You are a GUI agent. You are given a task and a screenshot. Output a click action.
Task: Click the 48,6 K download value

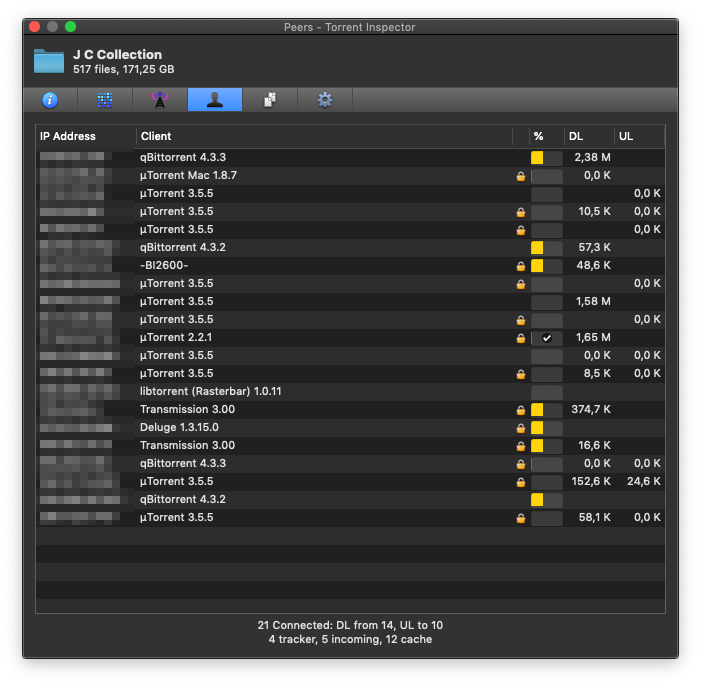coord(593,266)
